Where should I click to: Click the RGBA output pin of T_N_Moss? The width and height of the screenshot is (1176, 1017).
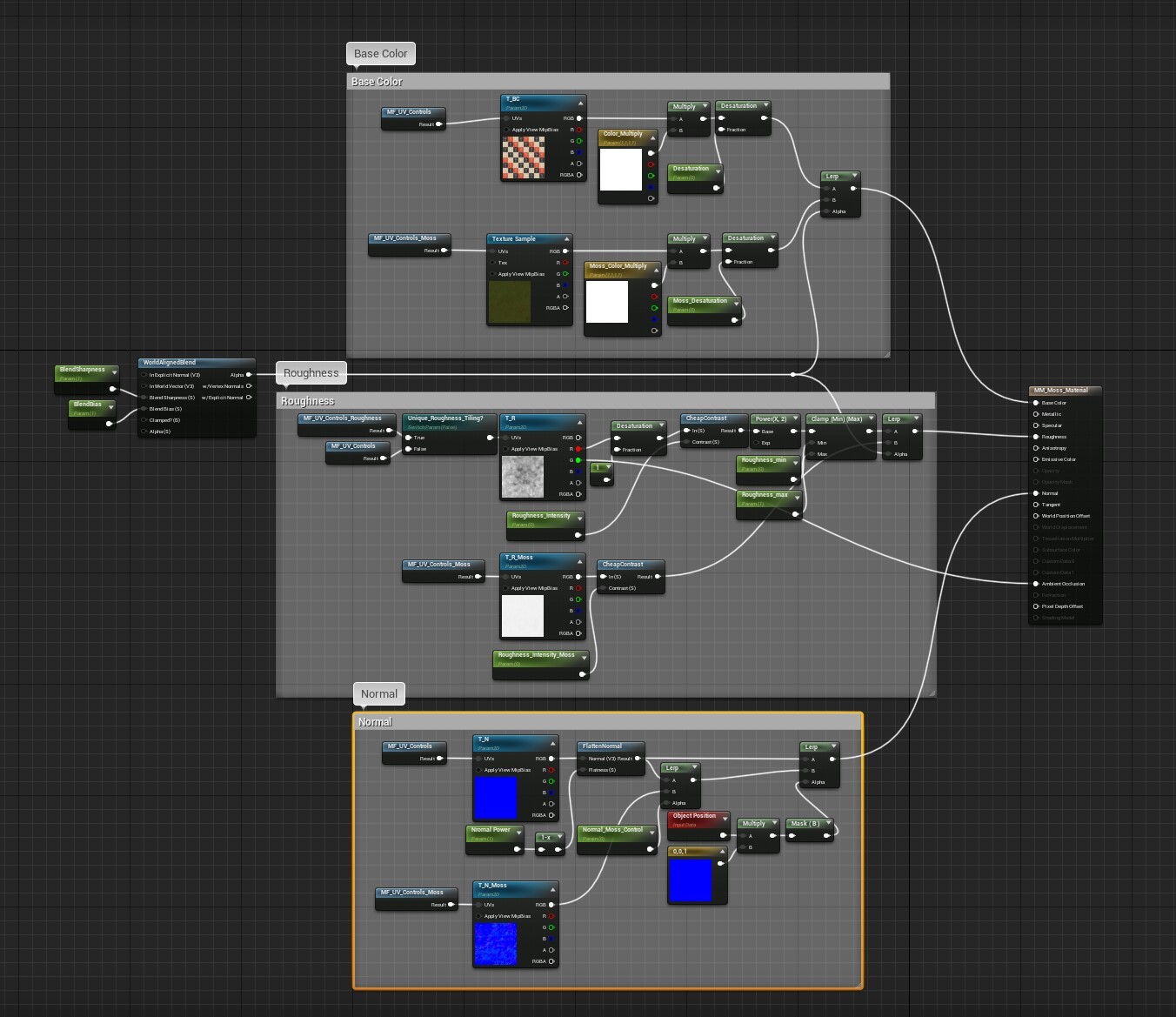click(551, 961)
